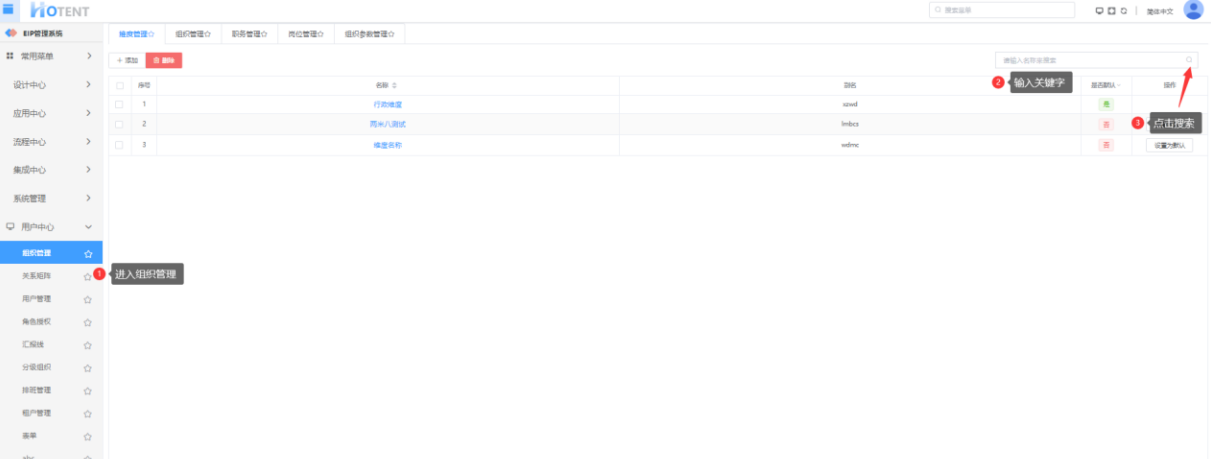Expand the 应用中心 menu
1211x459 pixels.
51,113
